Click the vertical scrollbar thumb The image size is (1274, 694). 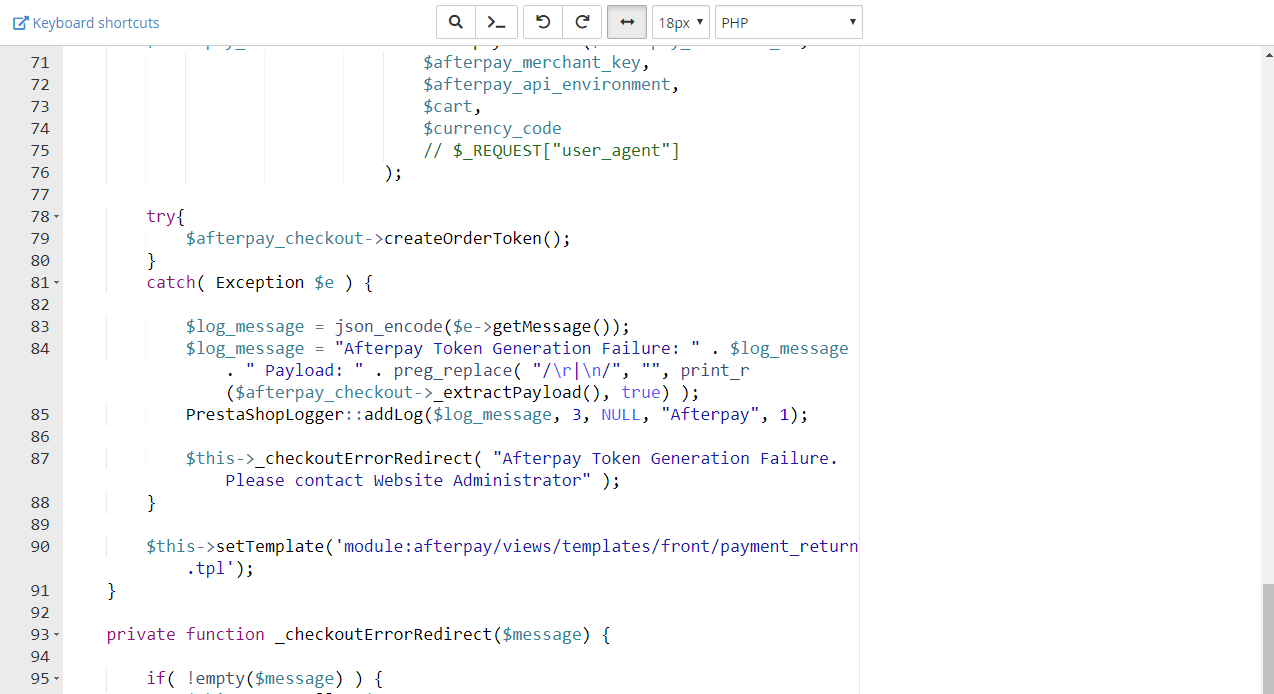point(1267,637)
